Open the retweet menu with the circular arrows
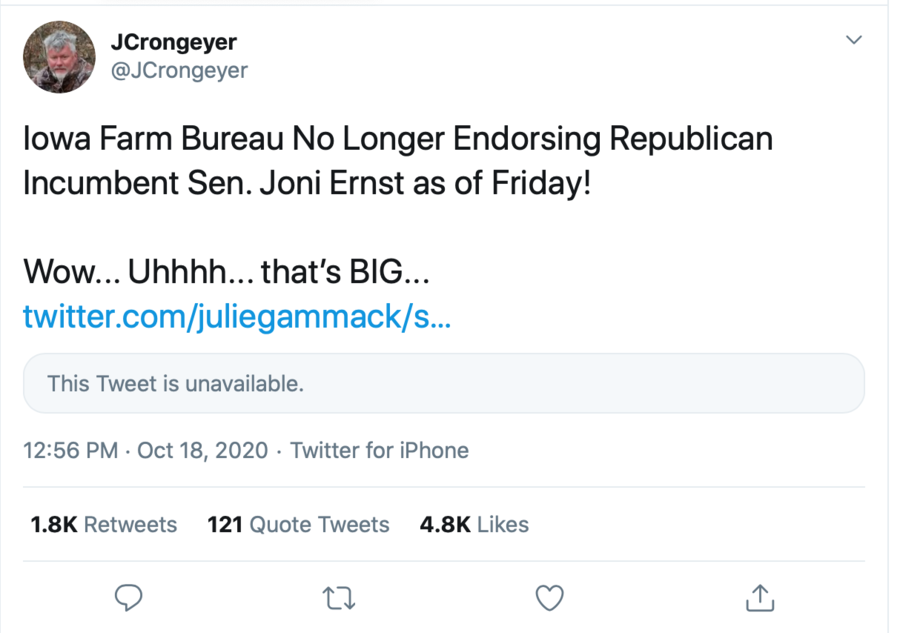 [339, 597]
